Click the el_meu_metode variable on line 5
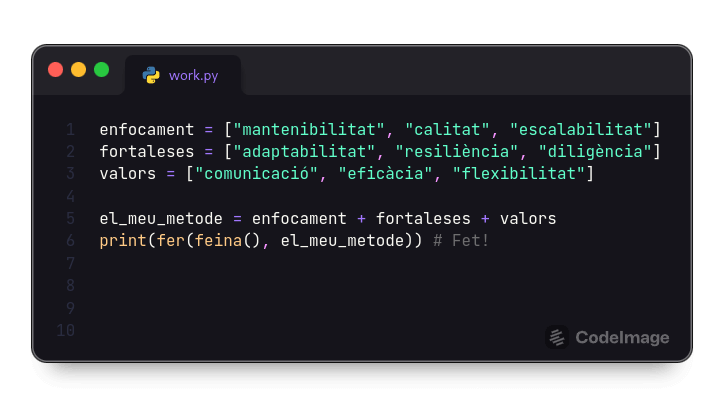The width and height of the screenshot is (724, 407). [161, 219]
